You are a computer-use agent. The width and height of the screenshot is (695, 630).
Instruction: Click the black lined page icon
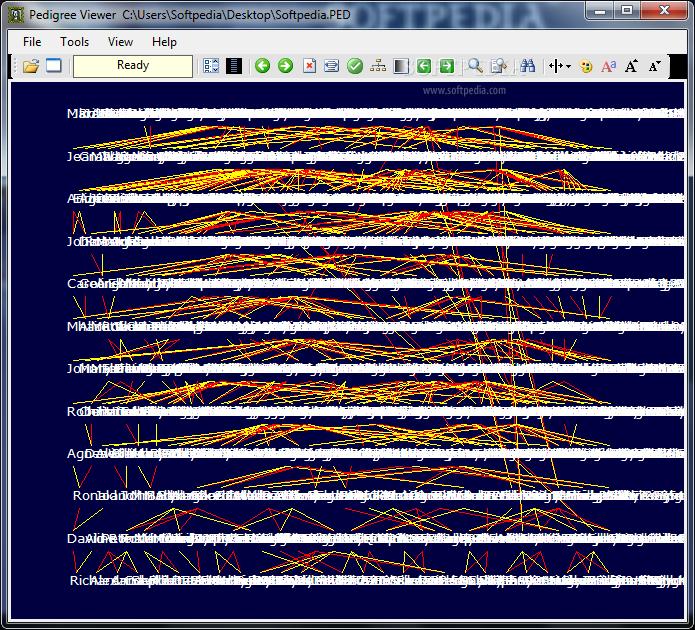[234, 66]
